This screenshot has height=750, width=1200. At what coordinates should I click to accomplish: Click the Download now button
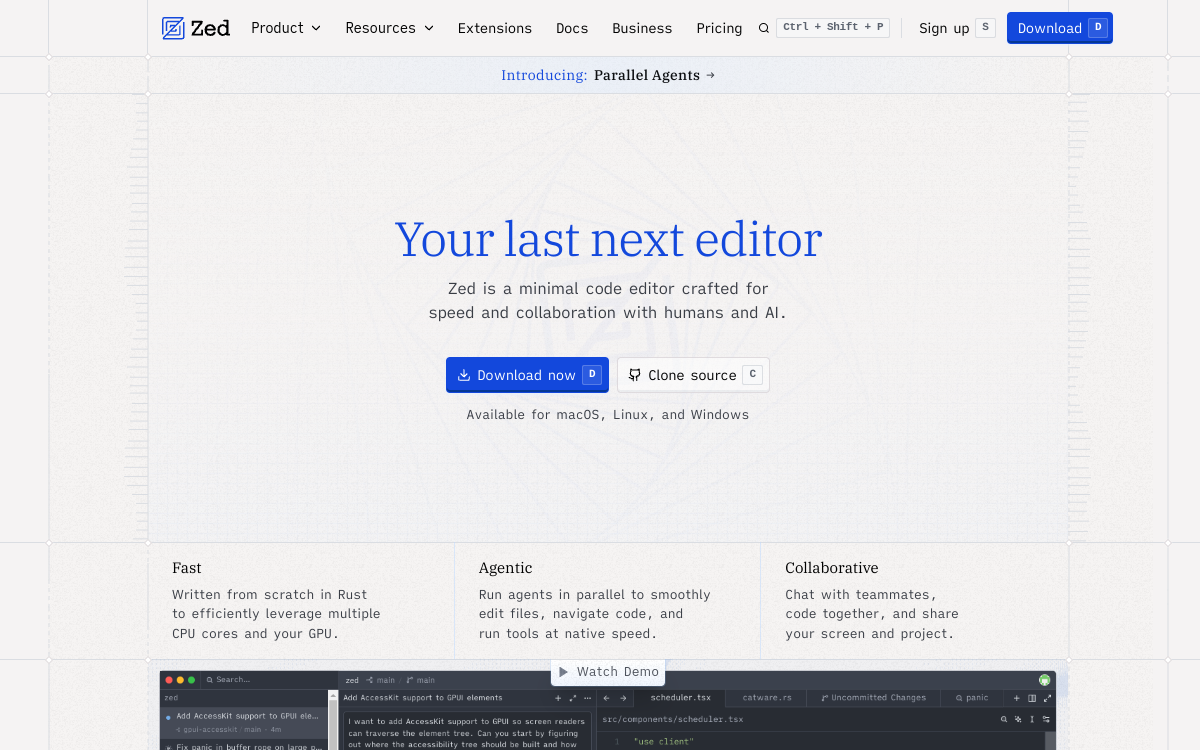tap(527, 375)
